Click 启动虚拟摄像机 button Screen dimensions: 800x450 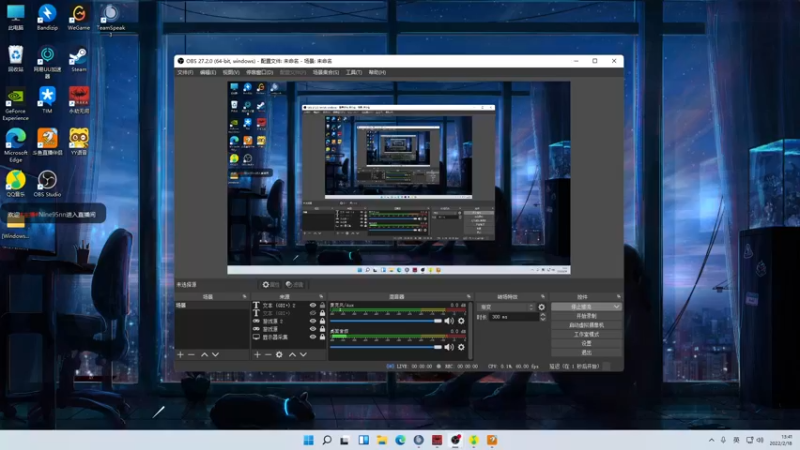click(586, 326)
